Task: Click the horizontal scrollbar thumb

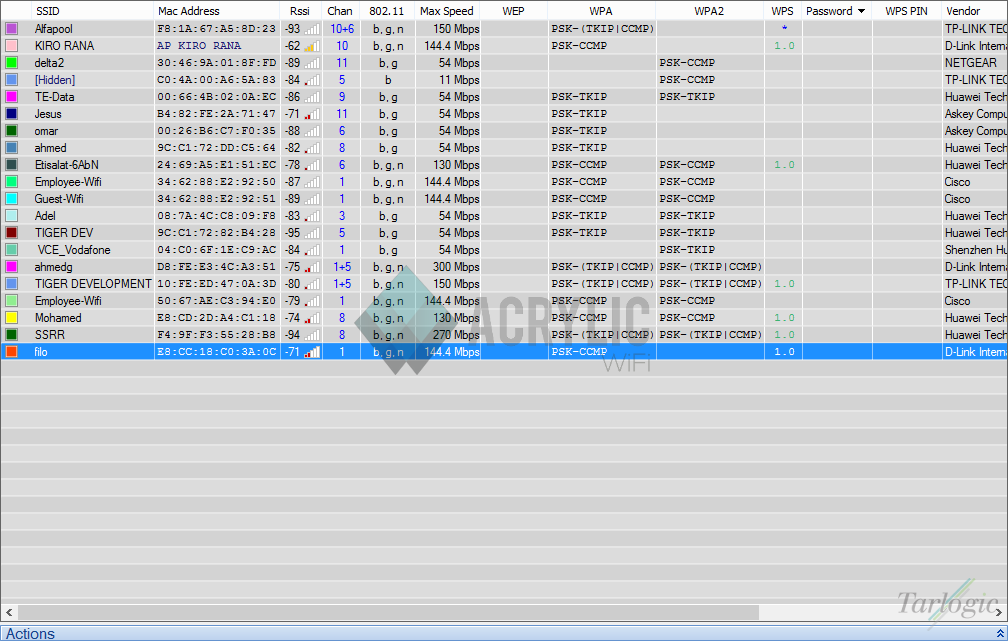Action: pos(388,612)
